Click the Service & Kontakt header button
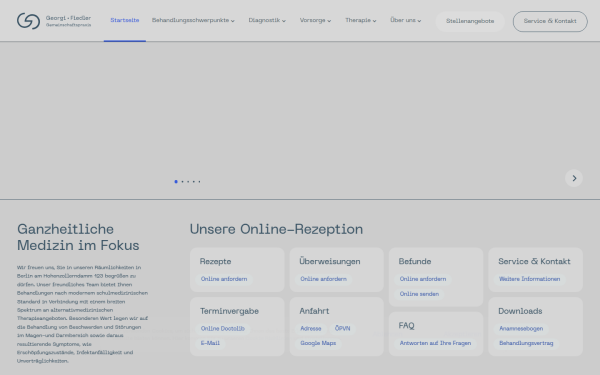The image size is (600, 375). (550, 21)
